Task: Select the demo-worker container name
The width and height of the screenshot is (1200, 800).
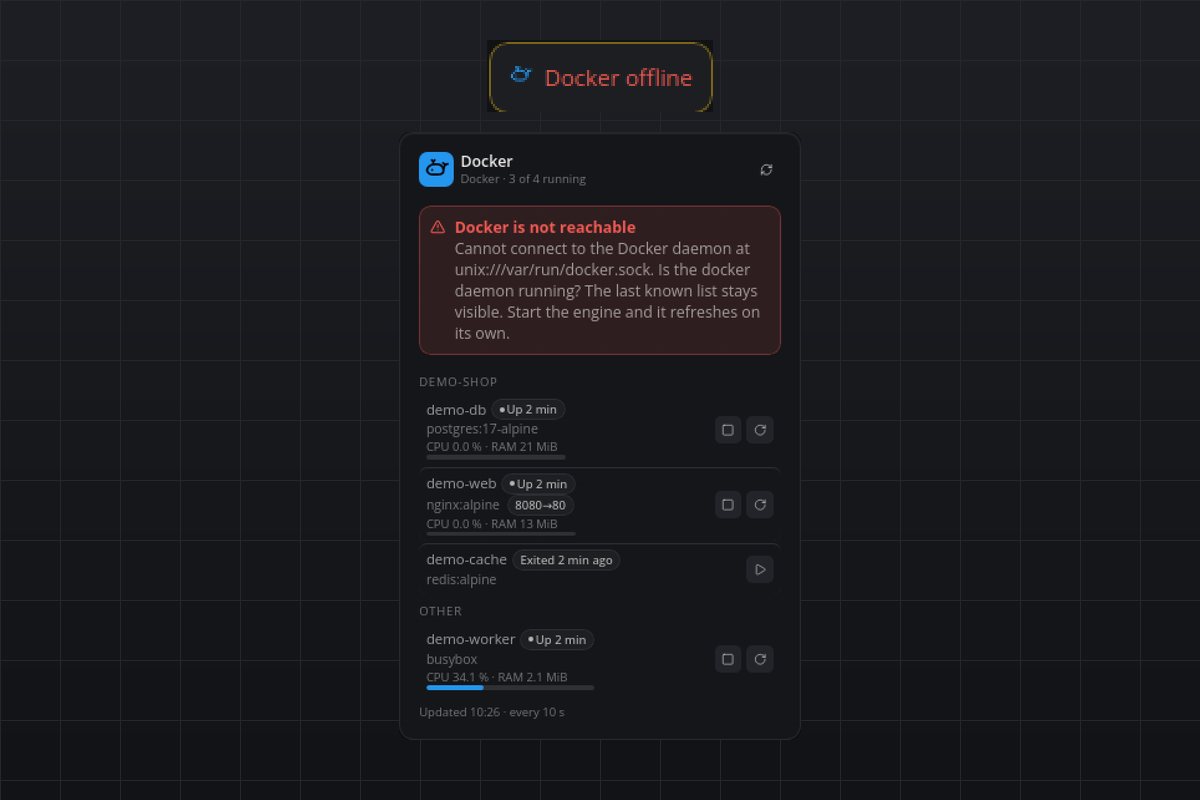Action: pos(471,639)
